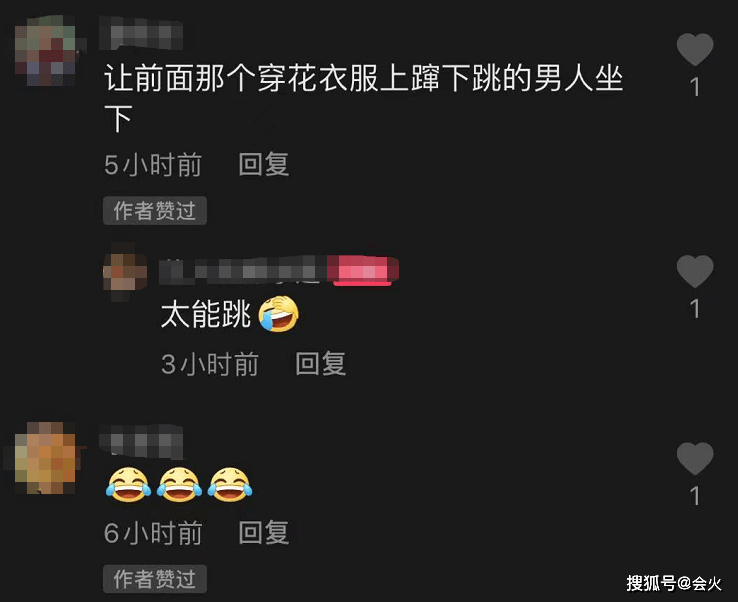
Task: Tap the middle of three laughing emojis
Action: click(x=179, y=485)
